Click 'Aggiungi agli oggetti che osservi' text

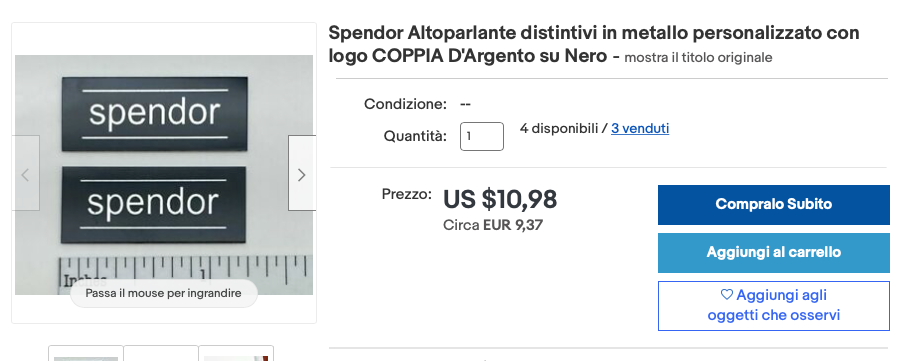tap(773, 306)
